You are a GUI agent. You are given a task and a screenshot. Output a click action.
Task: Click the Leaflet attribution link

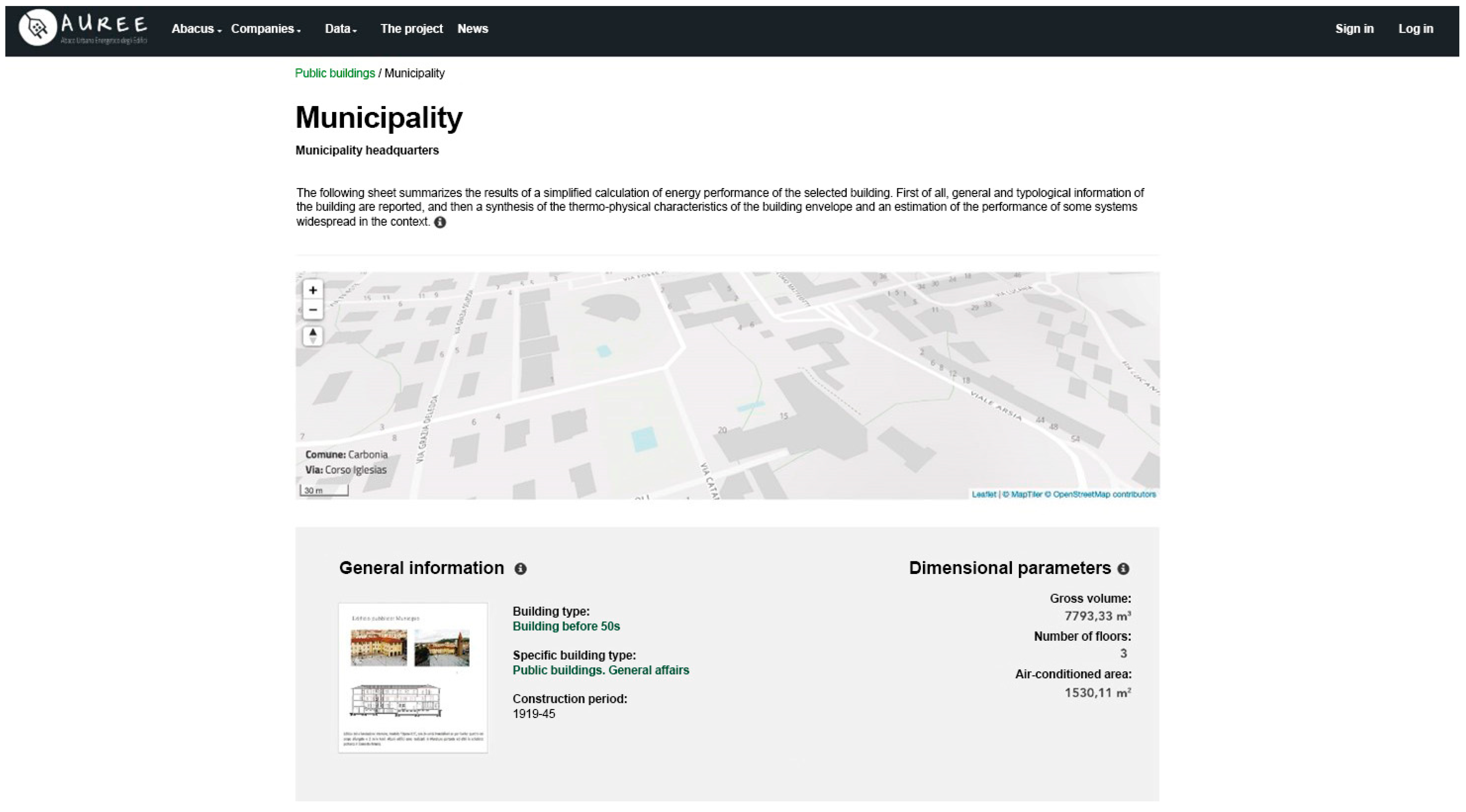click(983, 494)
